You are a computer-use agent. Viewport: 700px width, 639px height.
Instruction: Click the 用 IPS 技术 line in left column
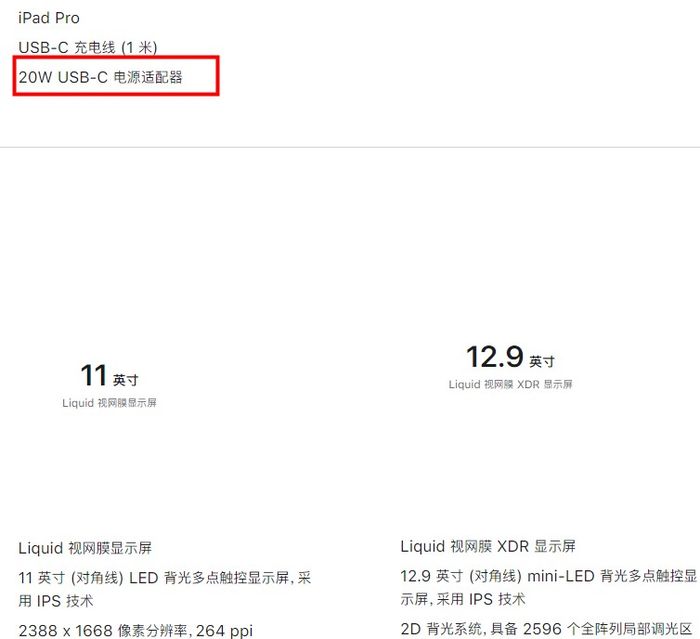tap(56, 601)
